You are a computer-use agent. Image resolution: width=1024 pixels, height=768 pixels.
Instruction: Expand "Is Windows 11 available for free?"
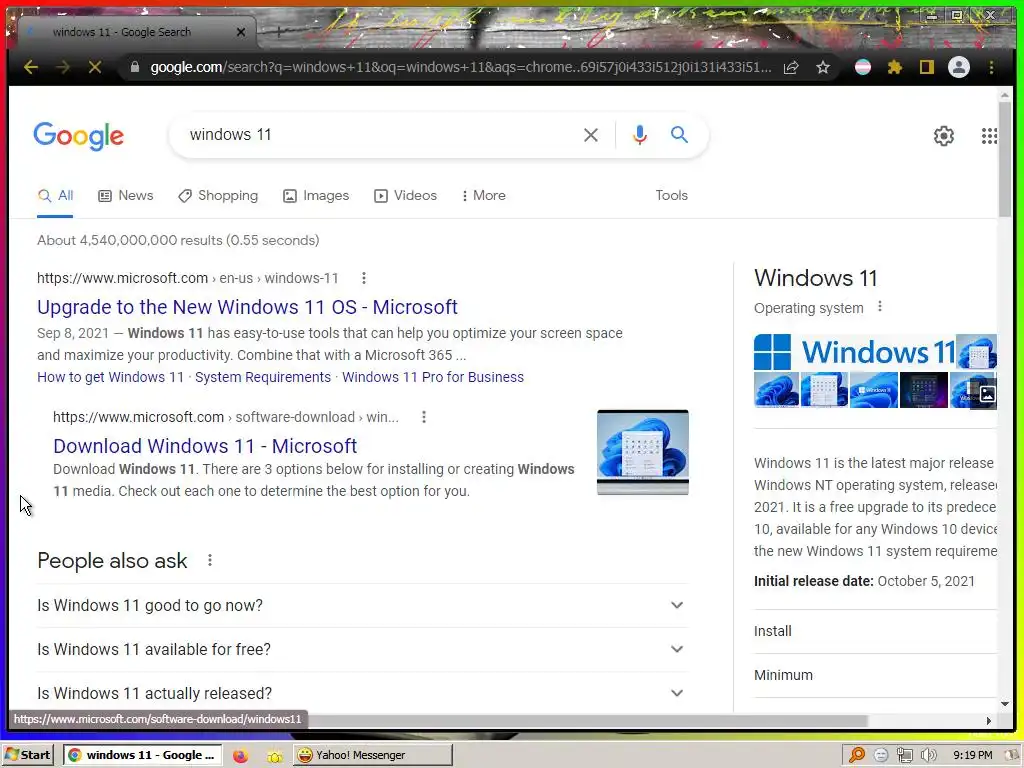tap(362, 650)
